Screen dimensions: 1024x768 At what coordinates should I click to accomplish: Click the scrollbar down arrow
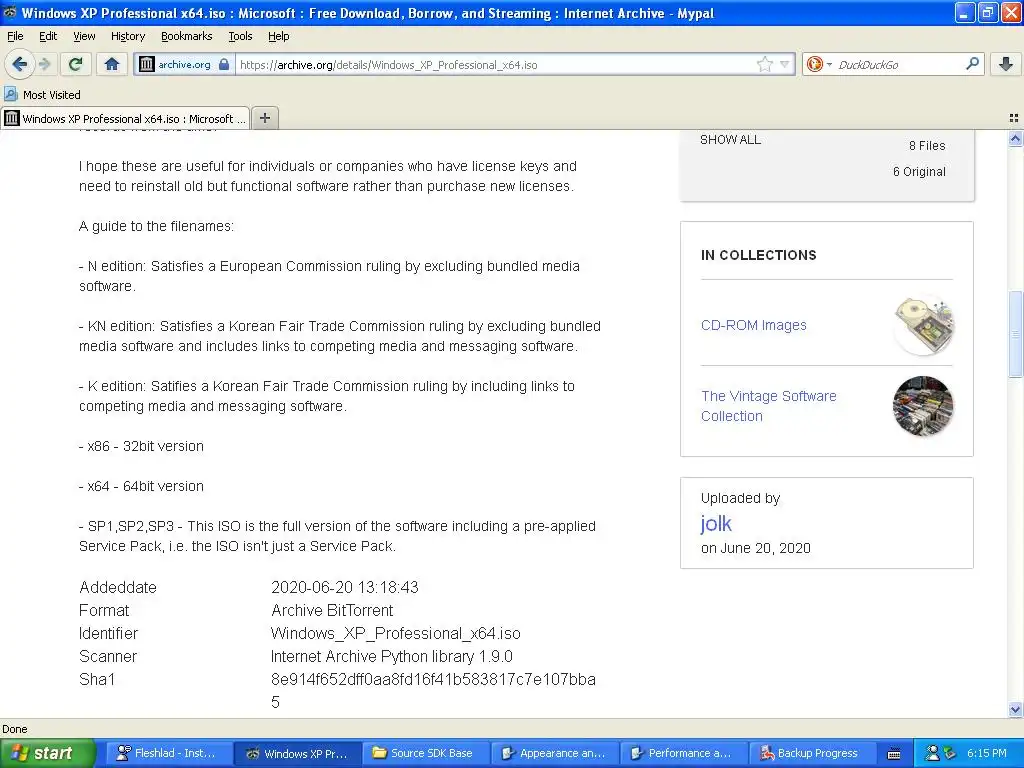point(1015,709)
